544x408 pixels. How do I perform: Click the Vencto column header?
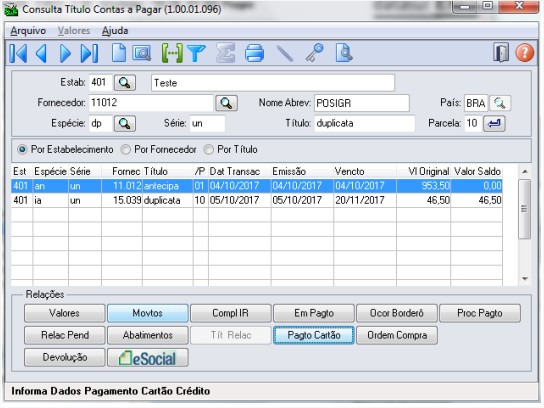tap(365, 171)
